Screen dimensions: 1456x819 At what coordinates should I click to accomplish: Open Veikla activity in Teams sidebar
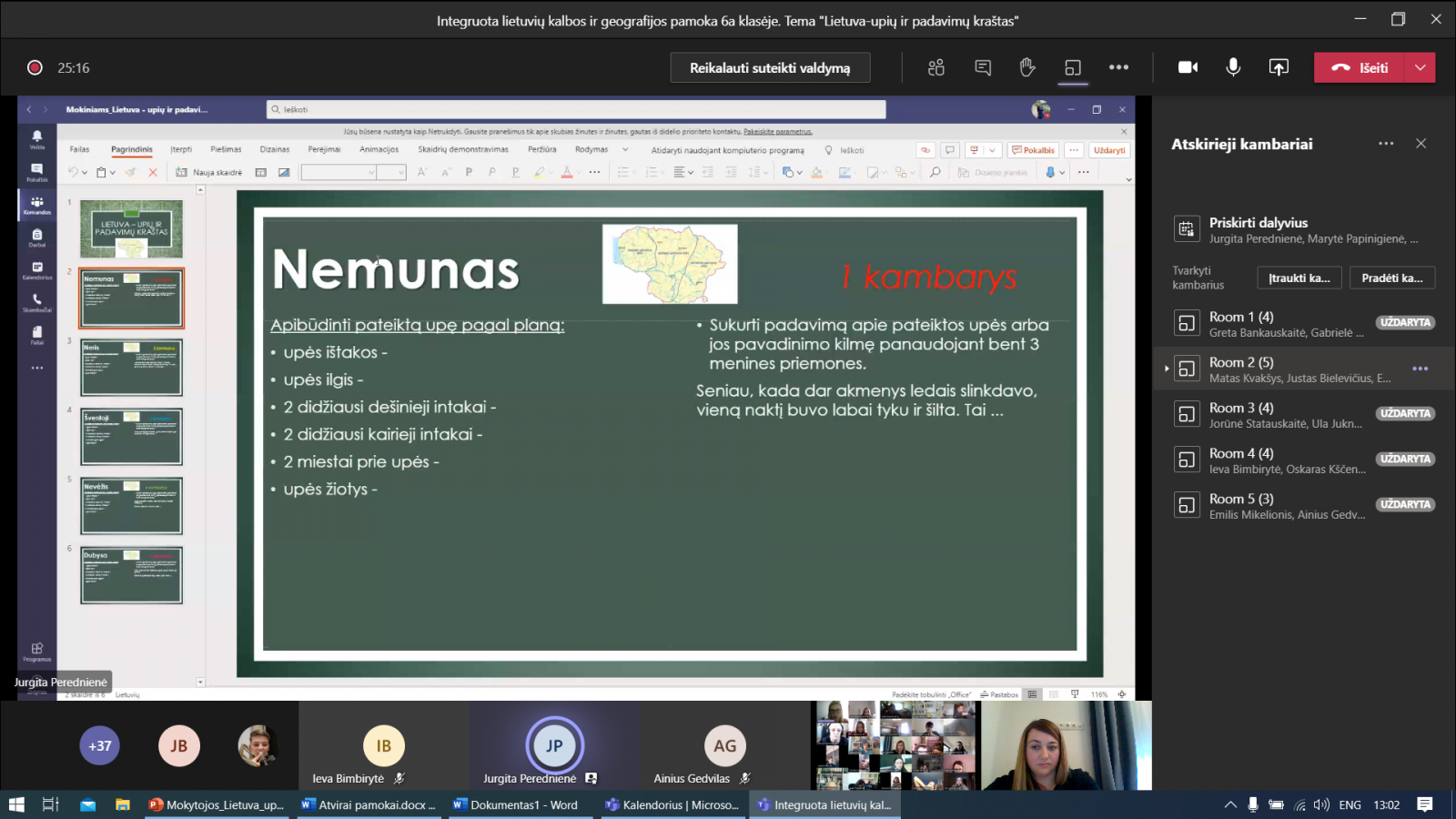37,138
